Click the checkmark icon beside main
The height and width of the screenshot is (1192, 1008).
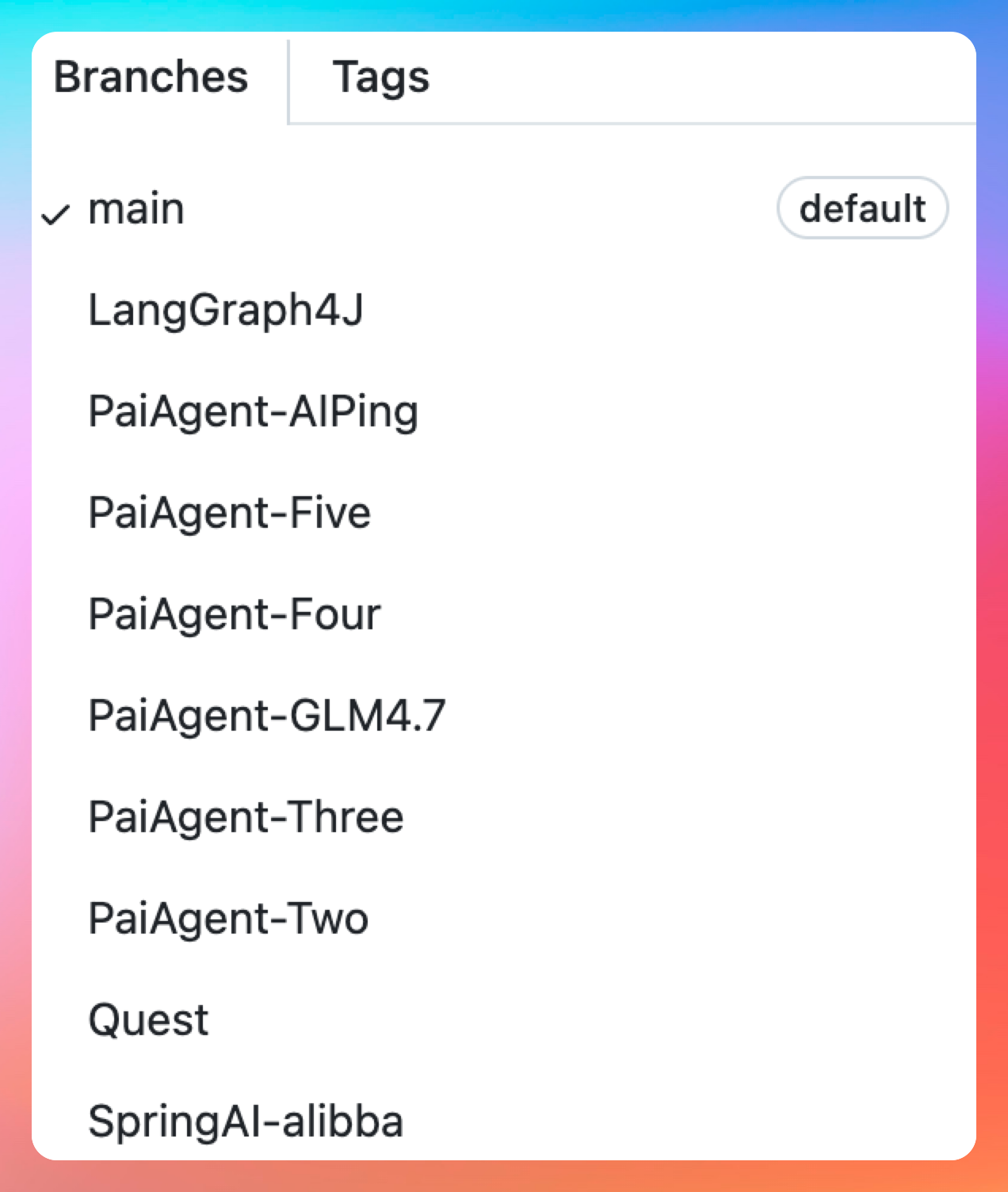point(55,213)
